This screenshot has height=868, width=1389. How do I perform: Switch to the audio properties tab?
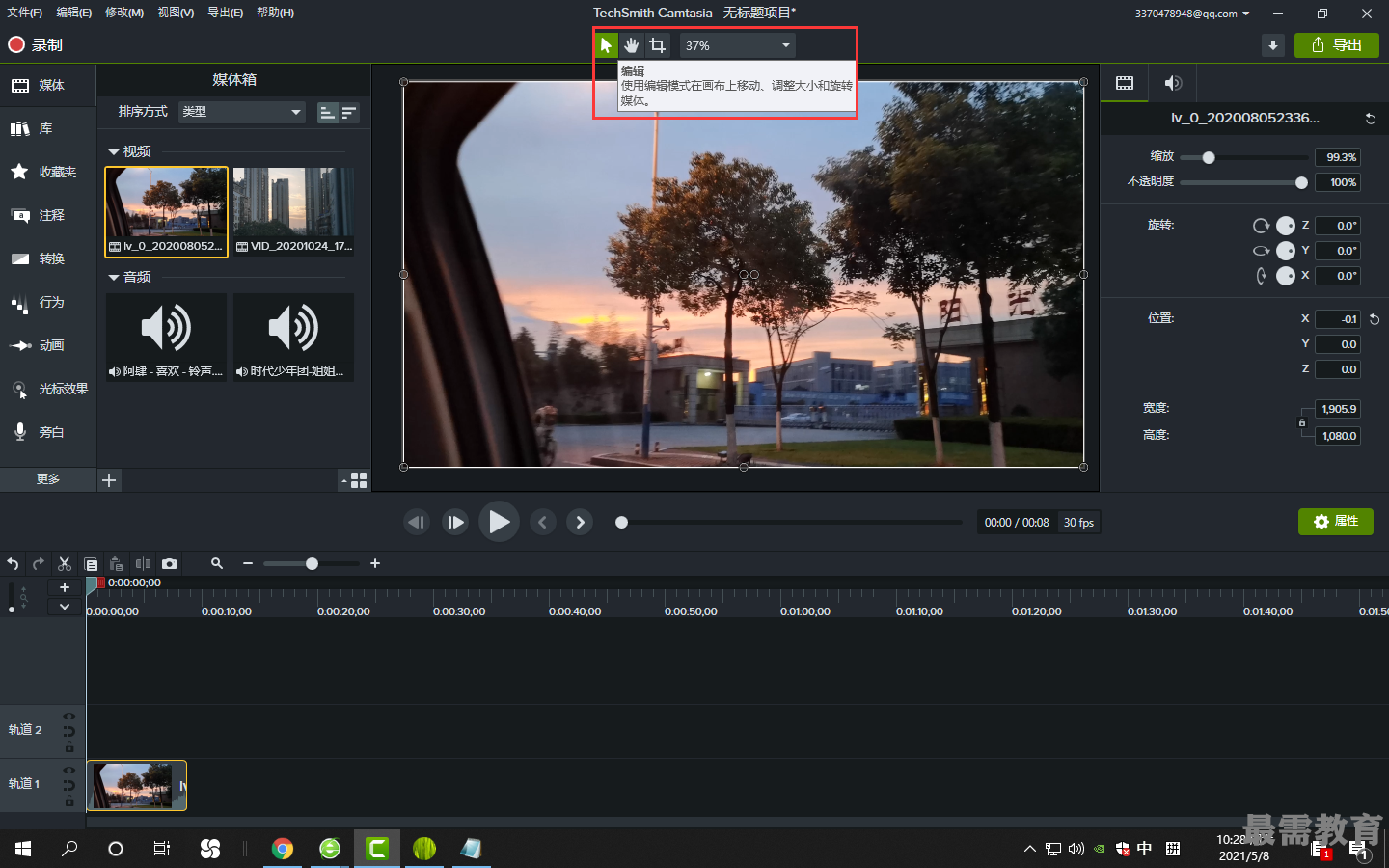click(x=1173, y=83)
